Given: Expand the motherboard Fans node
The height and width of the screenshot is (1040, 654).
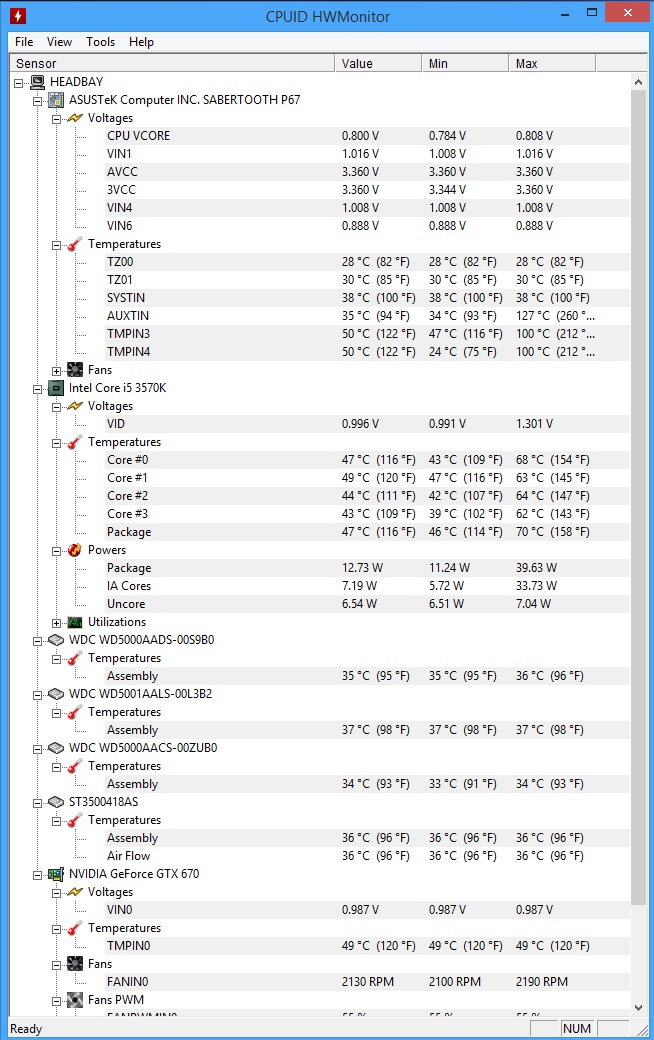Looking at the screenshot, I should pyautogui.click(x=56, y=371).
